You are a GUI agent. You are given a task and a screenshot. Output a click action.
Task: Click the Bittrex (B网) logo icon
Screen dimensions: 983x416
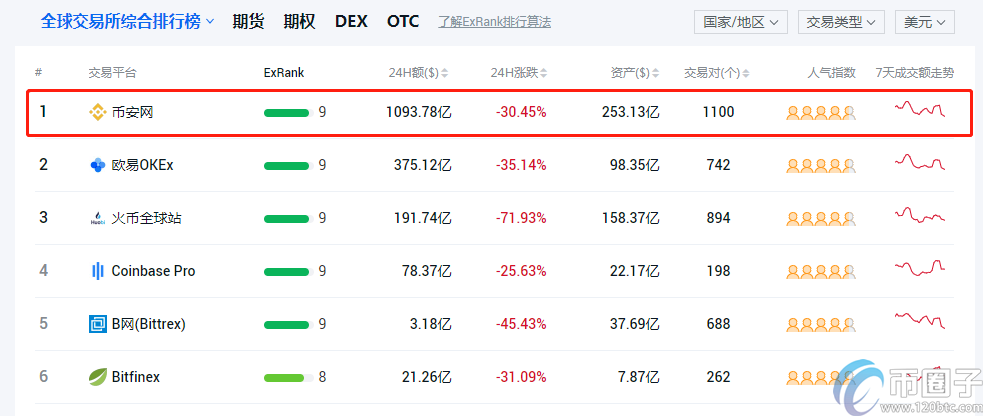(98, 324)
